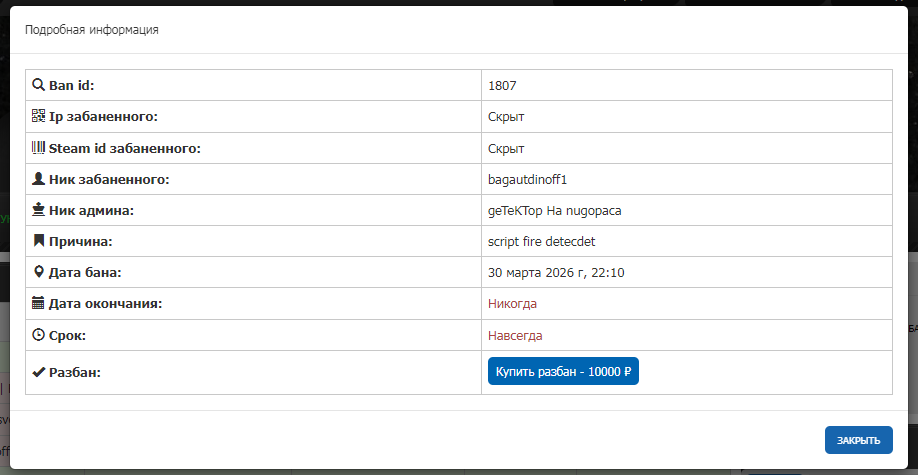Click the red Никогда end date text
This screenshot has height=475, width=918.
point(512,304)
